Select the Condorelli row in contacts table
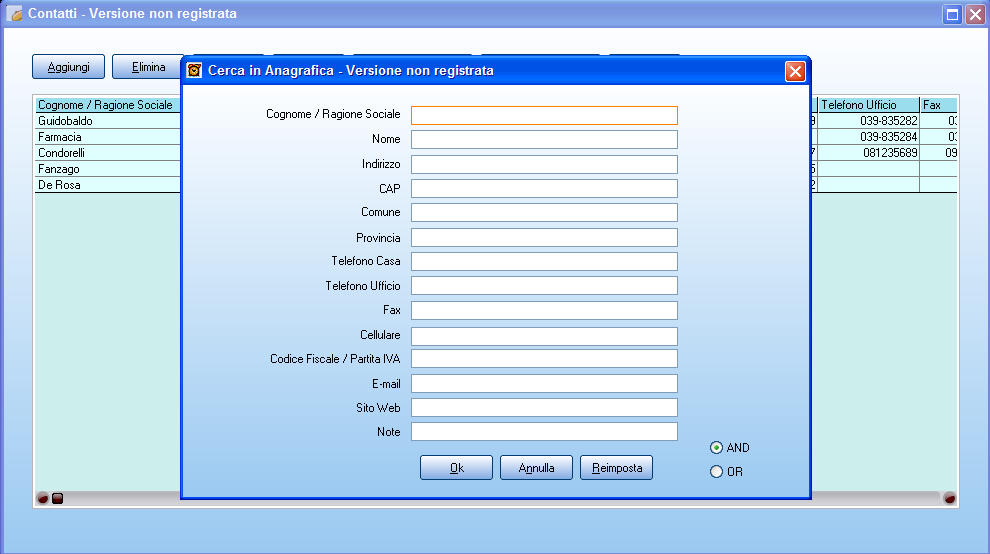990x554 pixels. tap(107, 153)
